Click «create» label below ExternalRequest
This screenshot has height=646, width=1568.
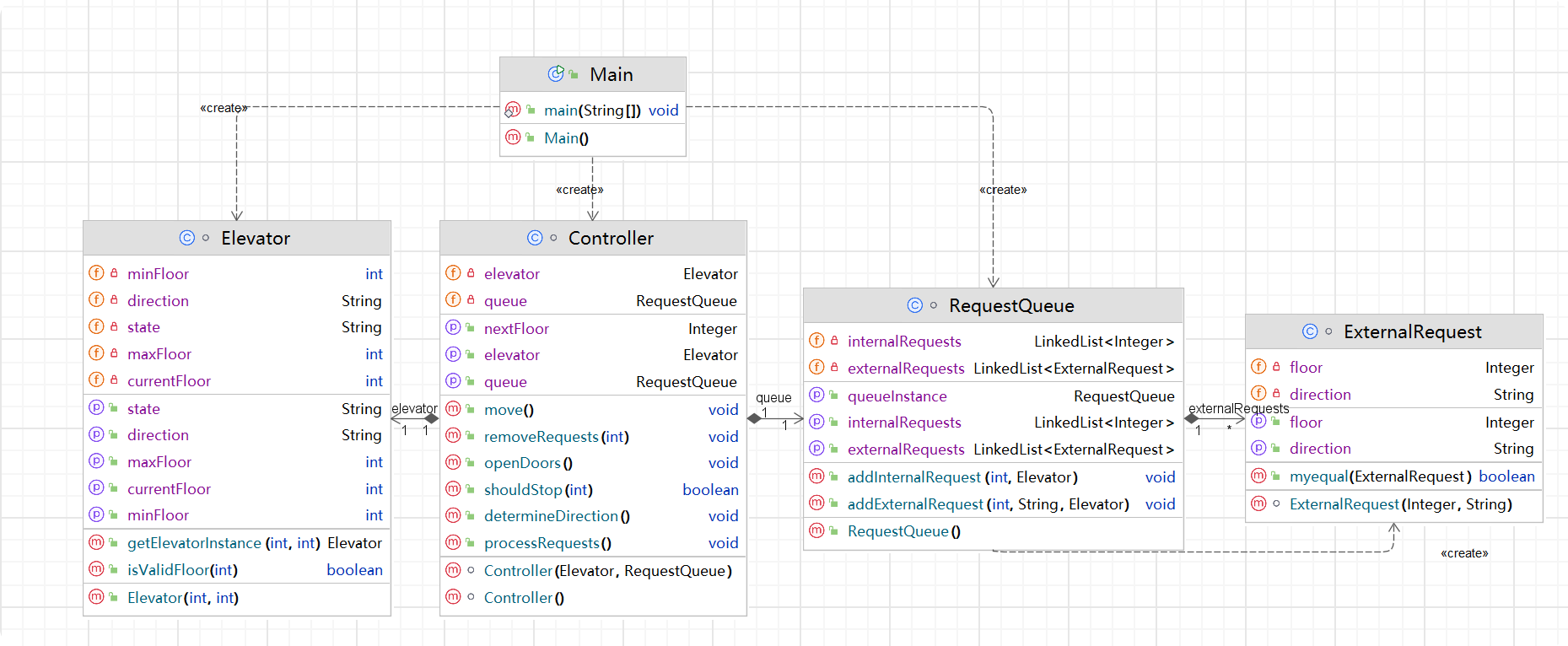1464,553
